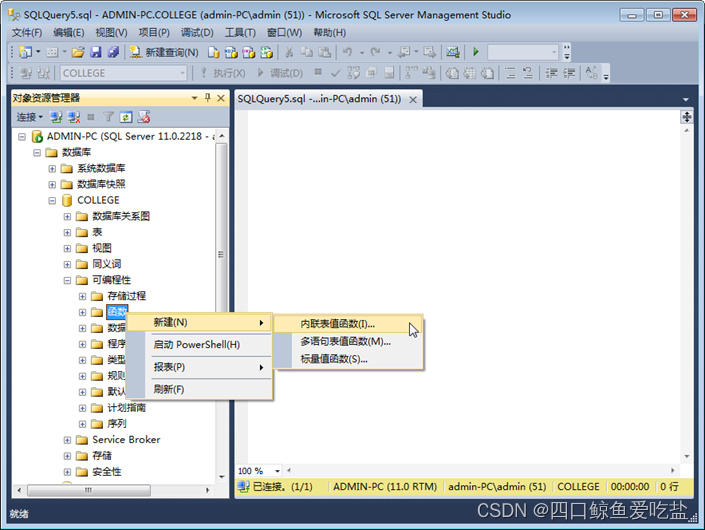The width and height of the screenshot is (705, 530).
Task: Choose Reports (报表) in context menu
Action: (200, 367)
